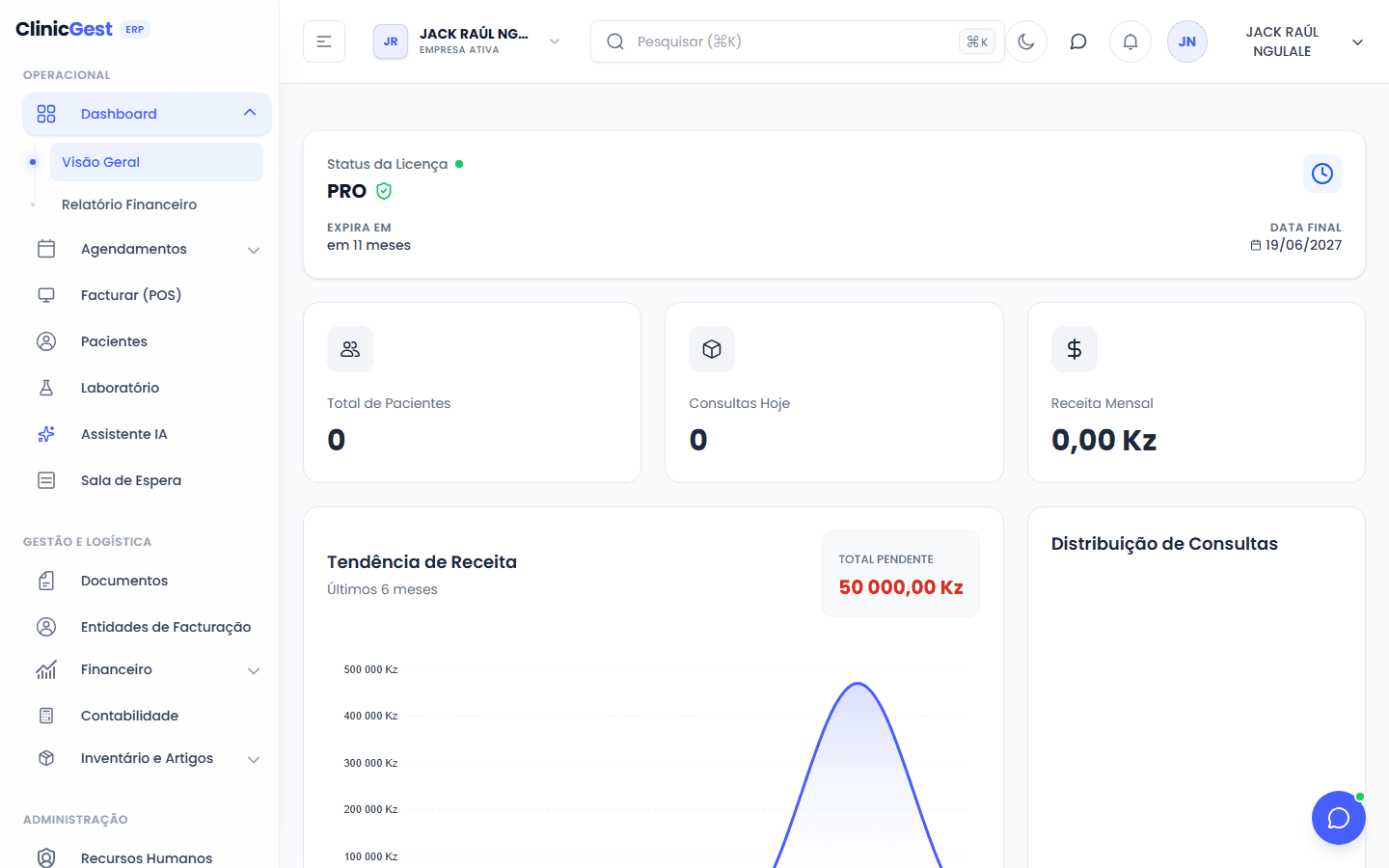
Task: Open notifications bell
Action: pyautogui.click(x=1130, y=41)
